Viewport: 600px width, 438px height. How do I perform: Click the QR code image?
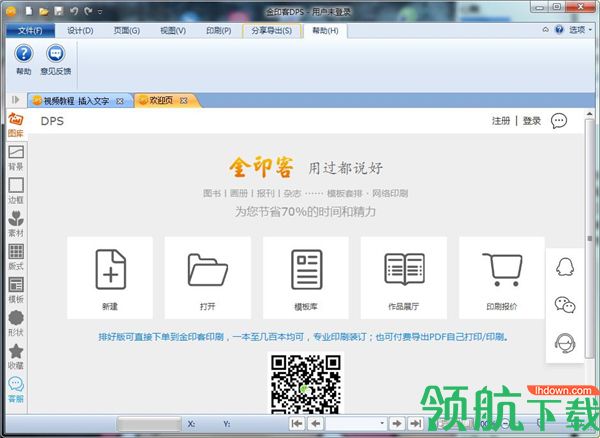click(306, 383)
